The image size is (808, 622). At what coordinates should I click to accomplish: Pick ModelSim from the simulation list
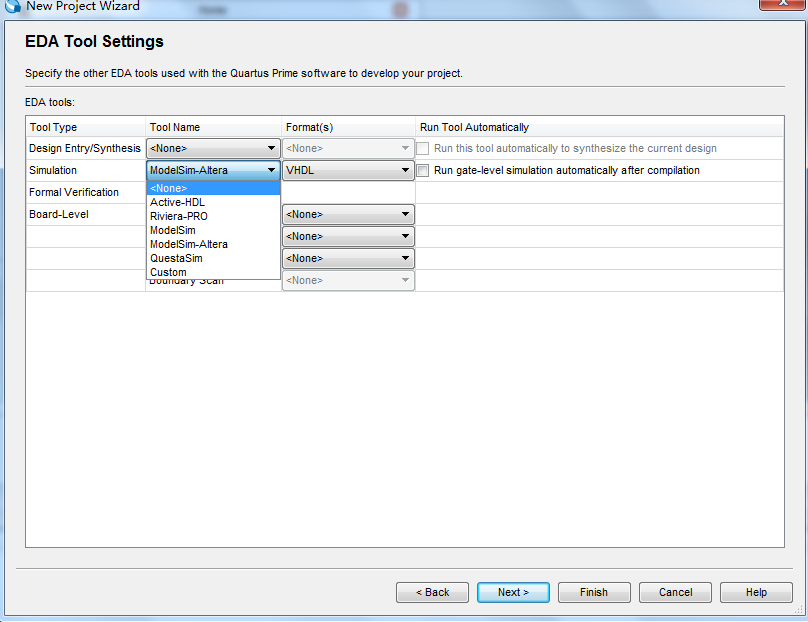[x=213, y=230]
